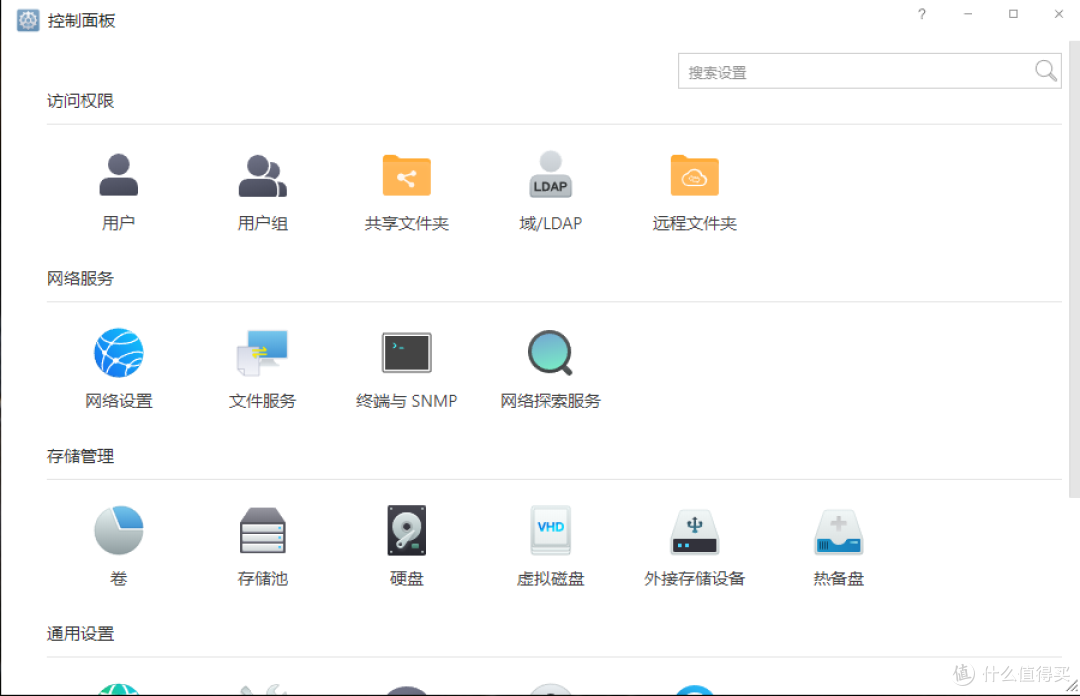
Task: Click the search magnifier icon
Action: (x=1046, y=70)
